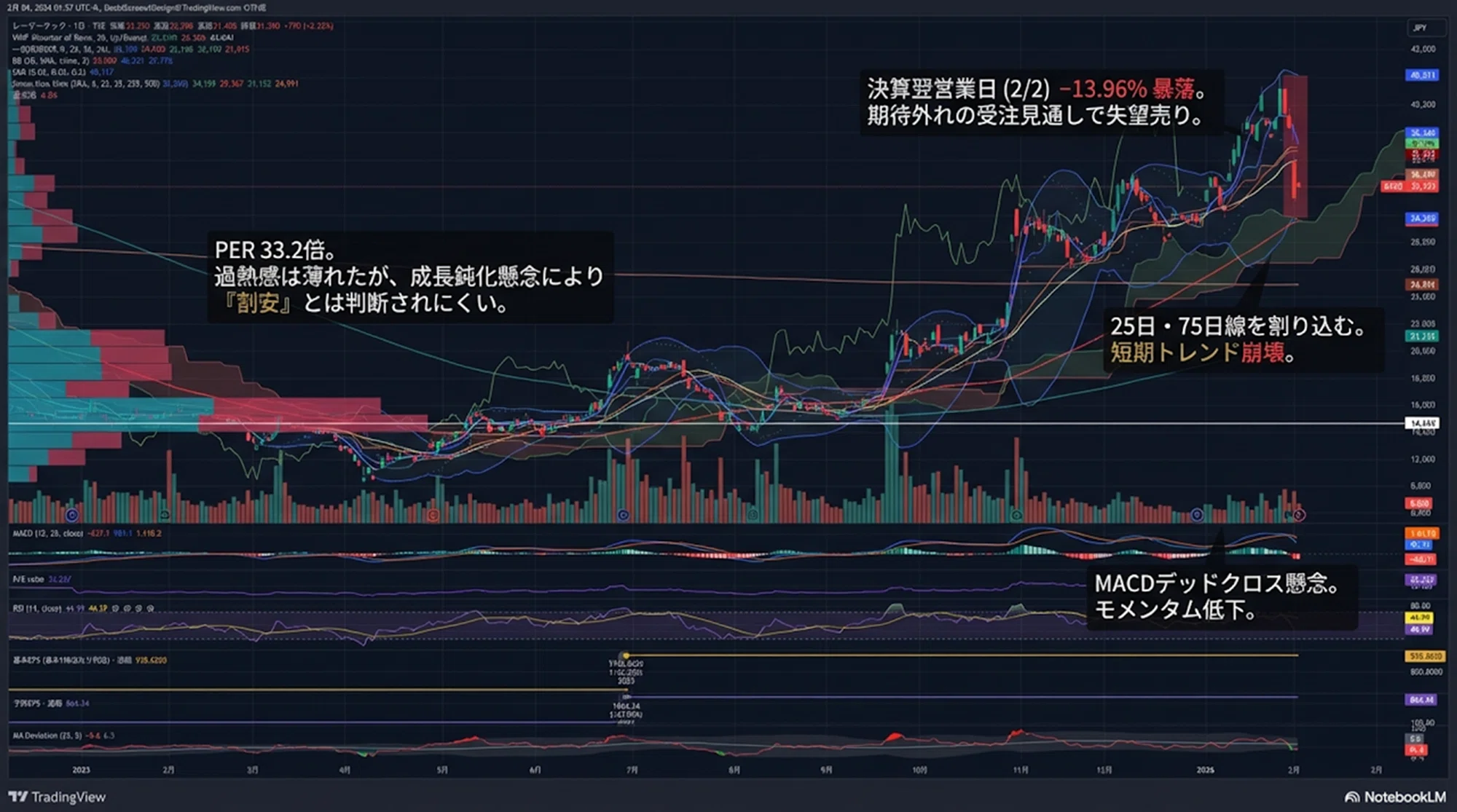The image size is (1457, 812).
Task: Click the white 14,4 horizontal line price tag
Action: [x=1422, y=423]
